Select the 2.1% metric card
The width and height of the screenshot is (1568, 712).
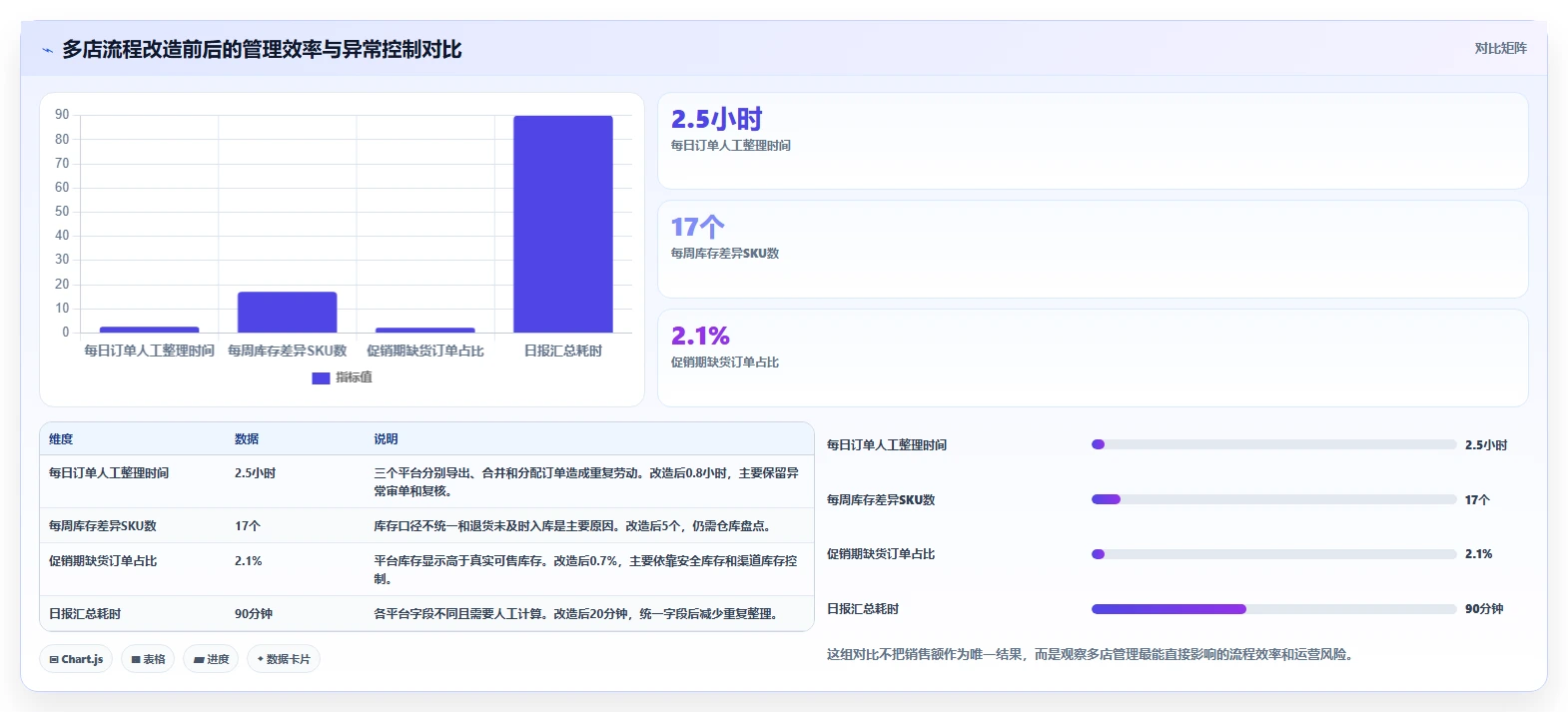(1093, 357)
